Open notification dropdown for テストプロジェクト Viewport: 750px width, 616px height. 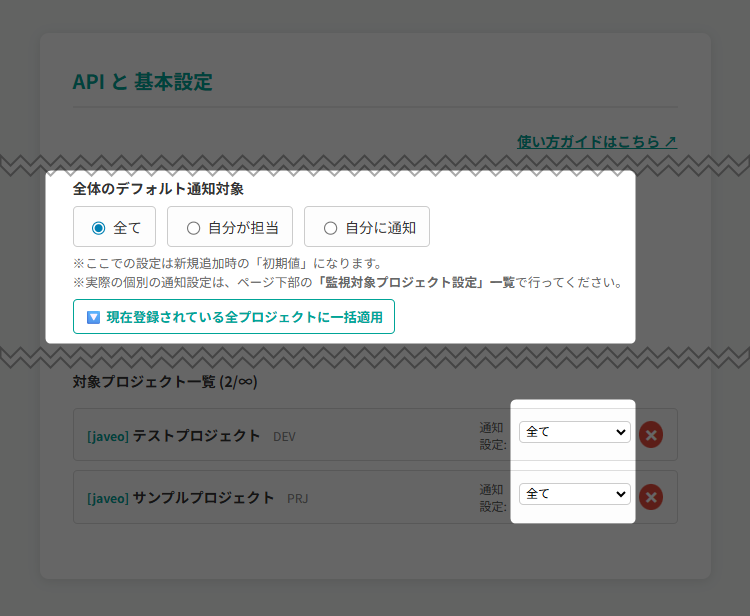[x=574, y=432]
